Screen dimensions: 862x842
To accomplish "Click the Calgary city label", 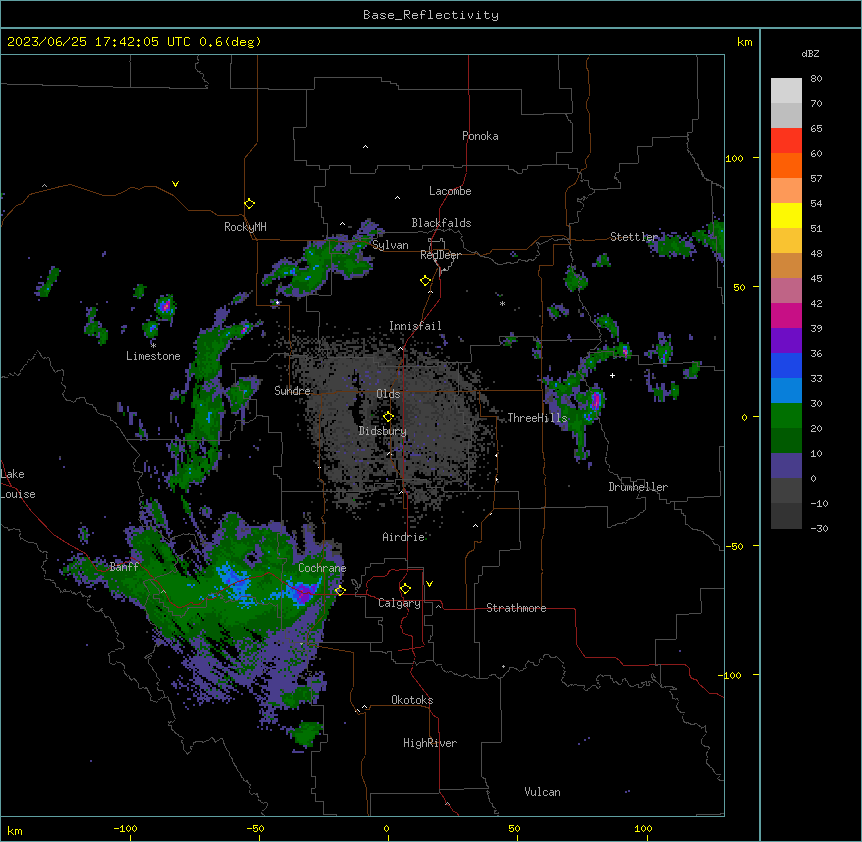I will (399, 603).
